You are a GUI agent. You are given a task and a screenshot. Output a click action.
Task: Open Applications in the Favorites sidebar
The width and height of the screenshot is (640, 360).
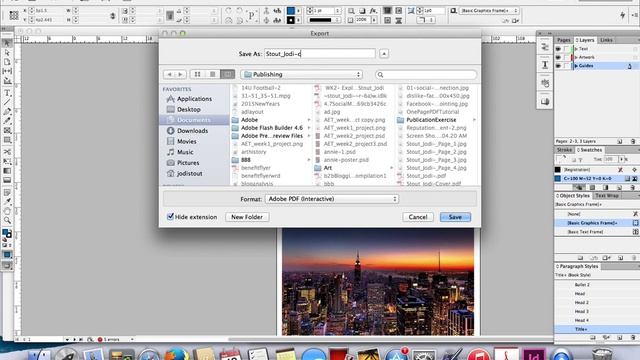click(194, 99)
